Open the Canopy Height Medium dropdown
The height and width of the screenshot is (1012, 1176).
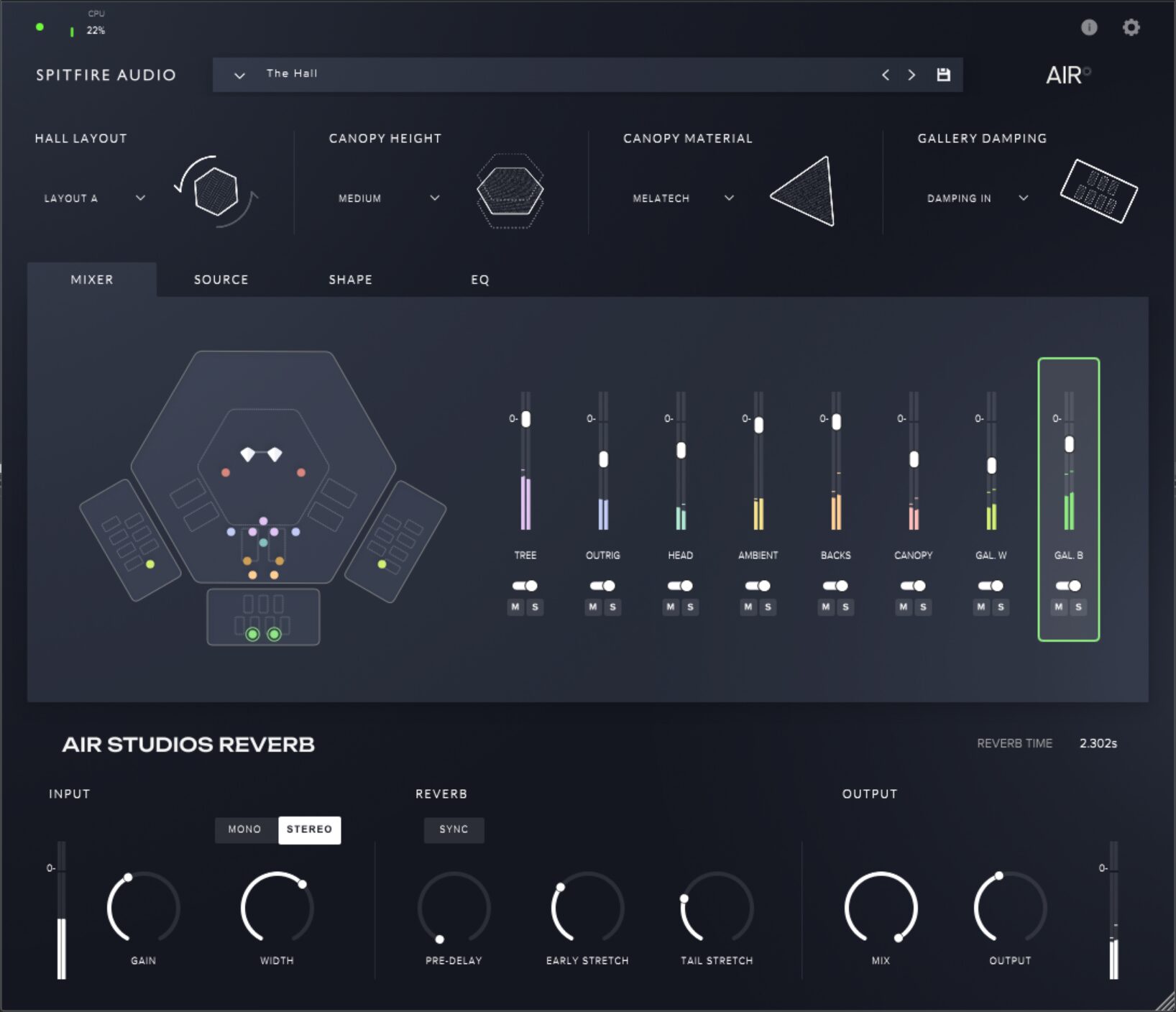389,198
